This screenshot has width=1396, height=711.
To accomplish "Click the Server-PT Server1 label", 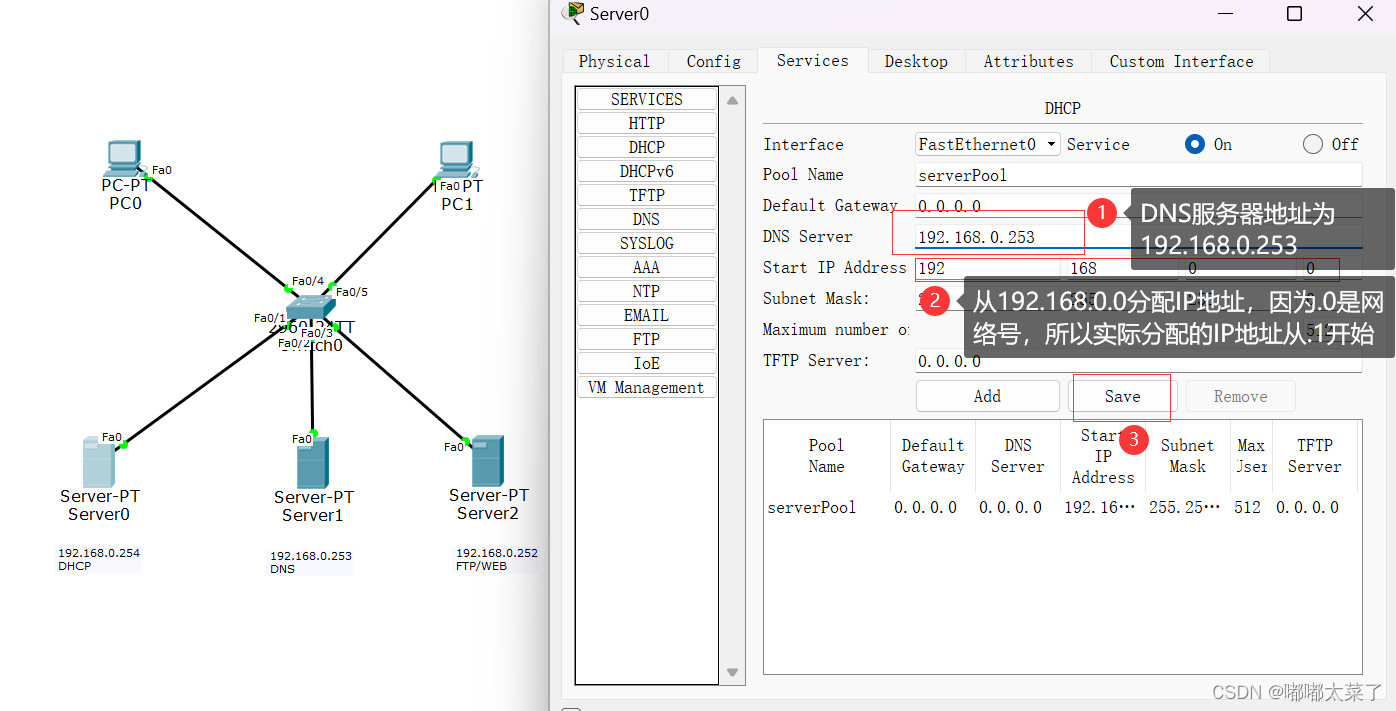I will click(x=313, y=506).
